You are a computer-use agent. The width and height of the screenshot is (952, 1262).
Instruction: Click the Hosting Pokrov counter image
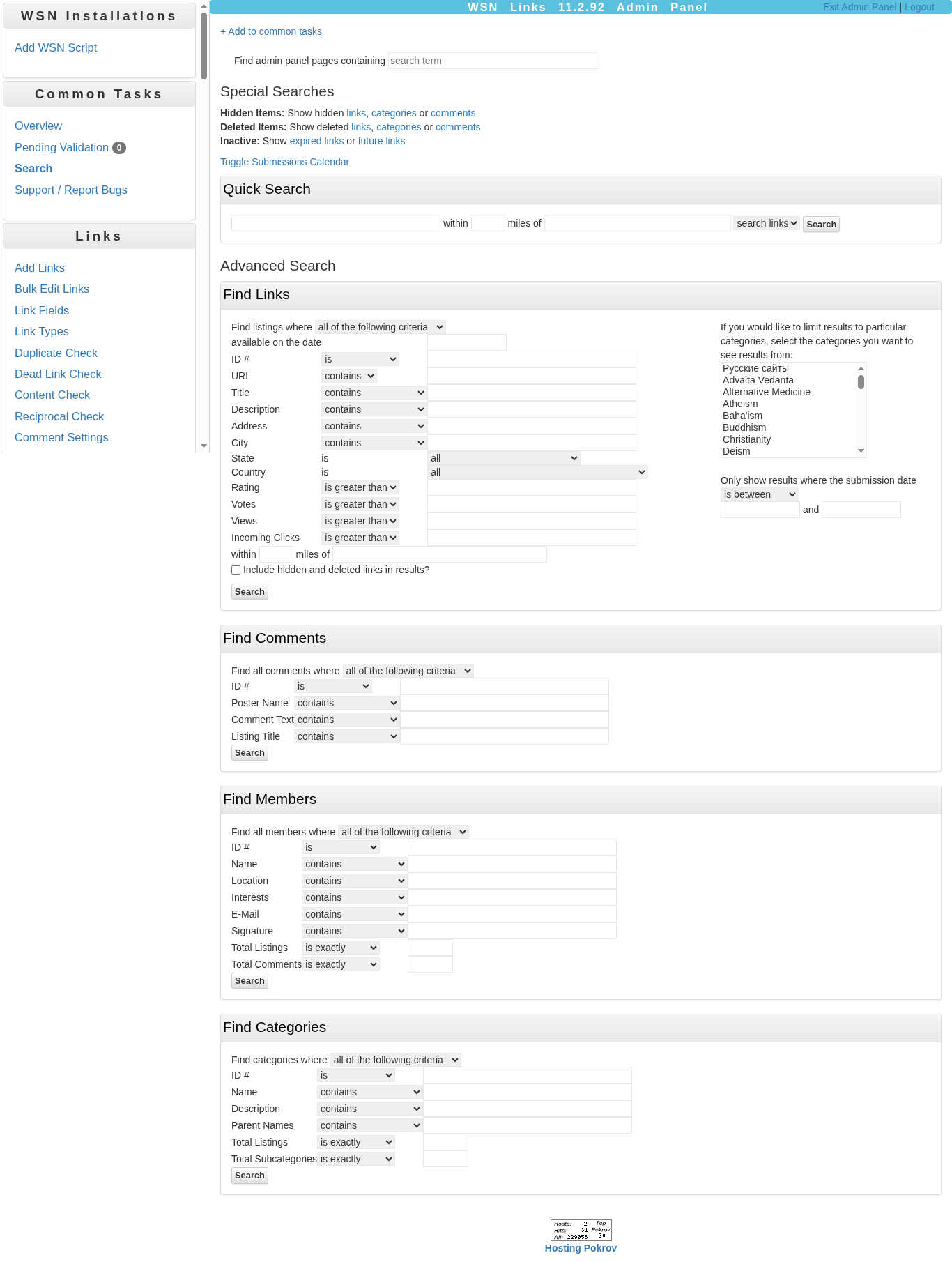tap(581, 1230)
